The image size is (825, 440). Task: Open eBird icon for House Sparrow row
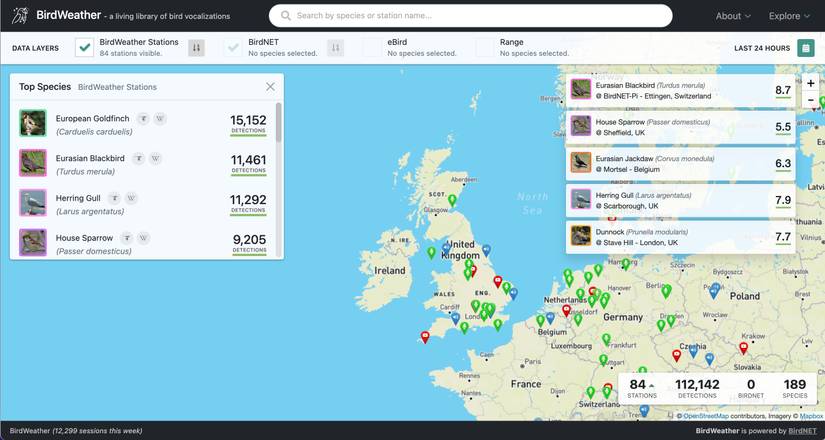[x=127, y=238]
